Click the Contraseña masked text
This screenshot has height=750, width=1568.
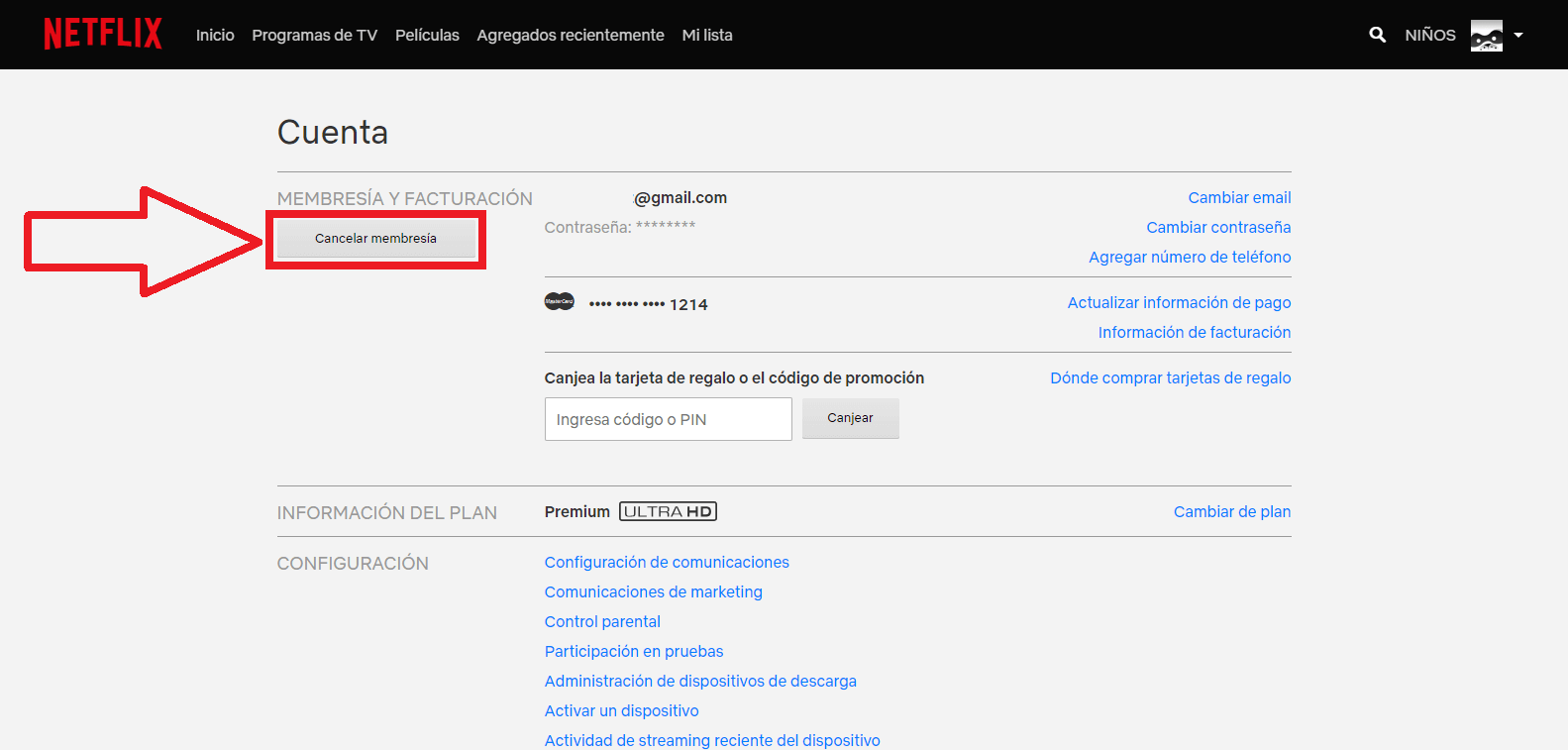click(x=620, y=227)
